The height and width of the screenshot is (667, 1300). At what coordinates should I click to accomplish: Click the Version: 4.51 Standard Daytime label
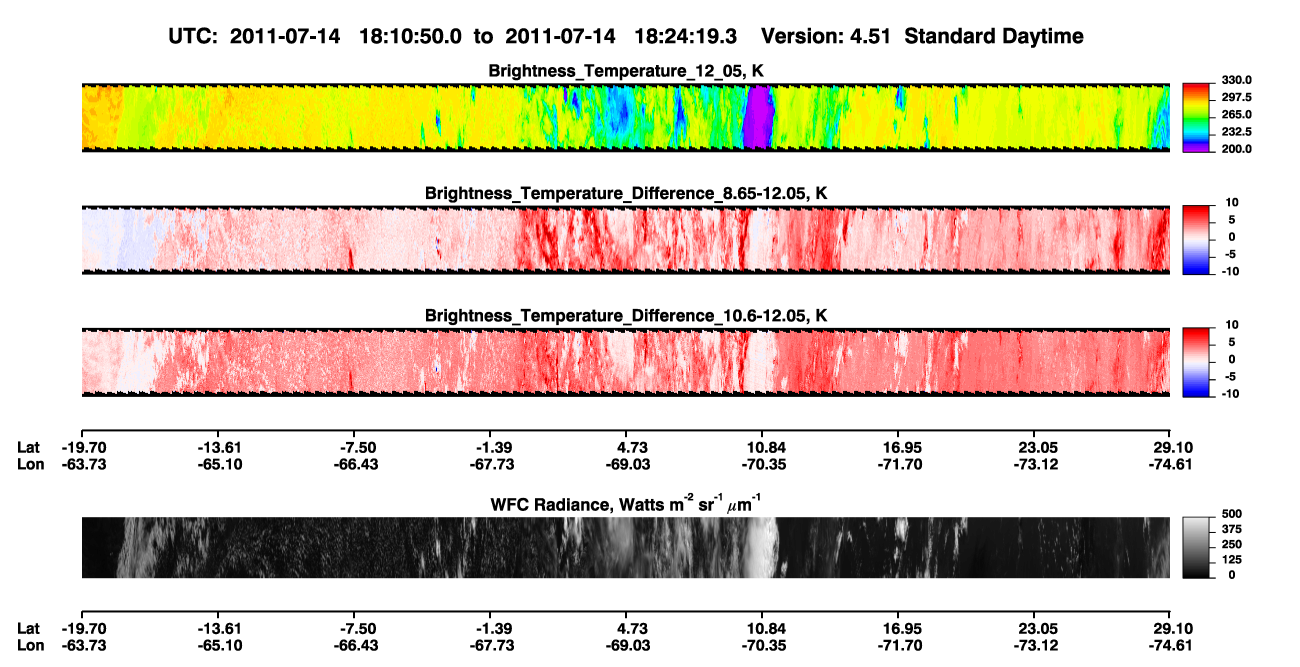coord(922,36)
